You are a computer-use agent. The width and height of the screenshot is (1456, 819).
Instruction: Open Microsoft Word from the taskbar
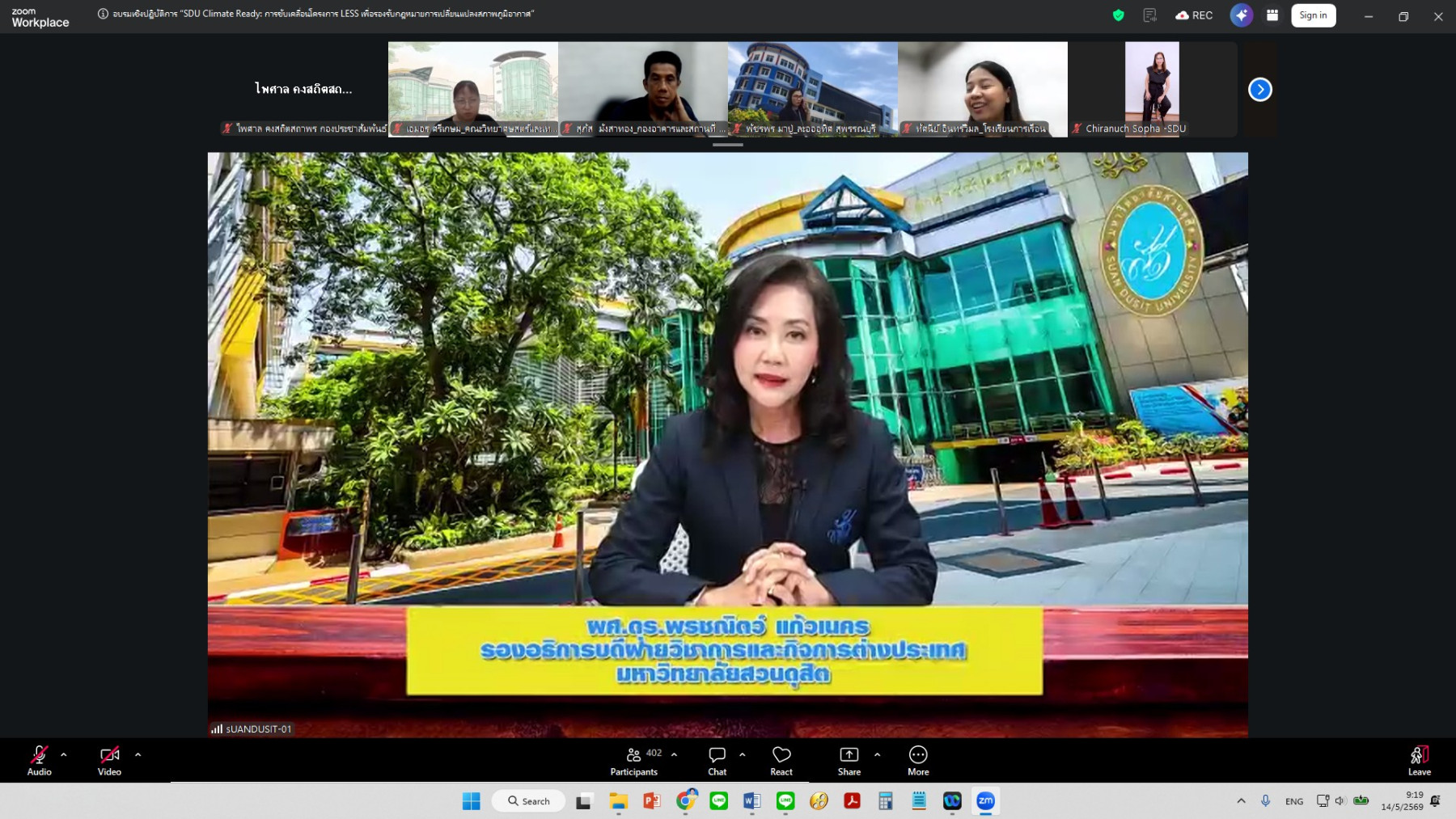(x=752, y=801)
